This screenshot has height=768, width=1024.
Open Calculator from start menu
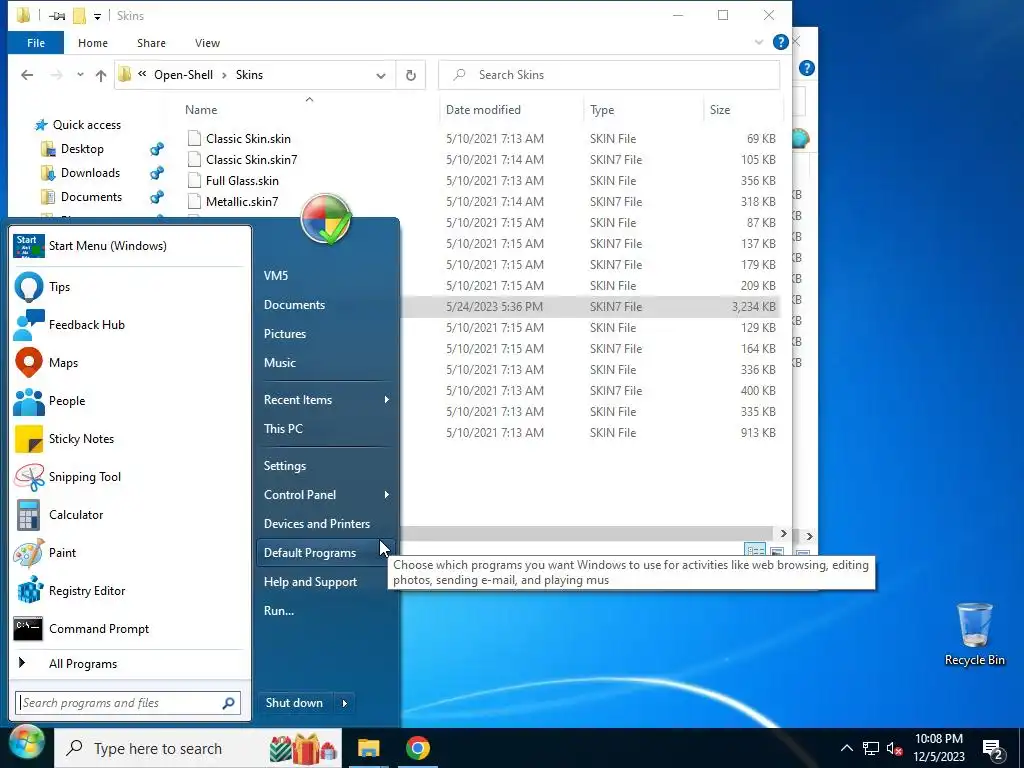tap(129, 515)
